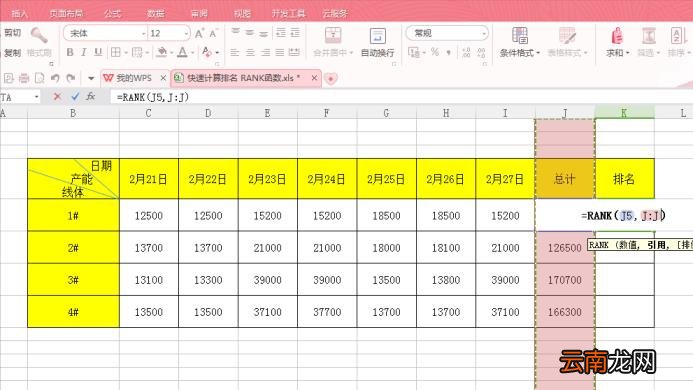Toggle Bold formatting
Viewport: 693px width, 390px height.
click(x=70, y=53)
